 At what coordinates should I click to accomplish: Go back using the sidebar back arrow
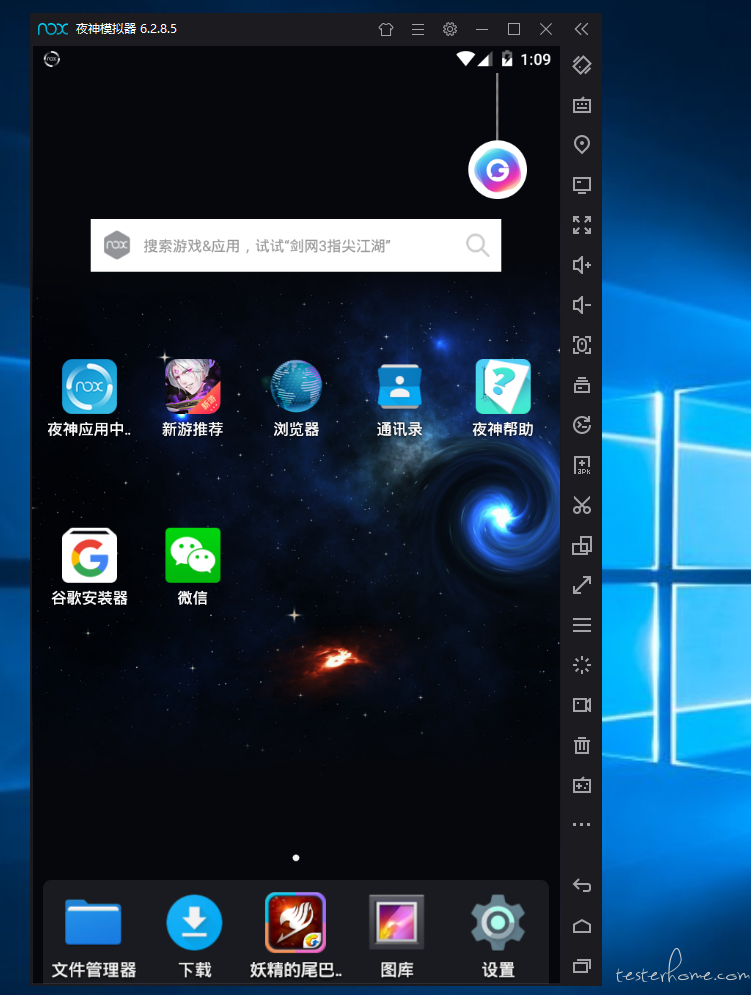click(582, 885)
